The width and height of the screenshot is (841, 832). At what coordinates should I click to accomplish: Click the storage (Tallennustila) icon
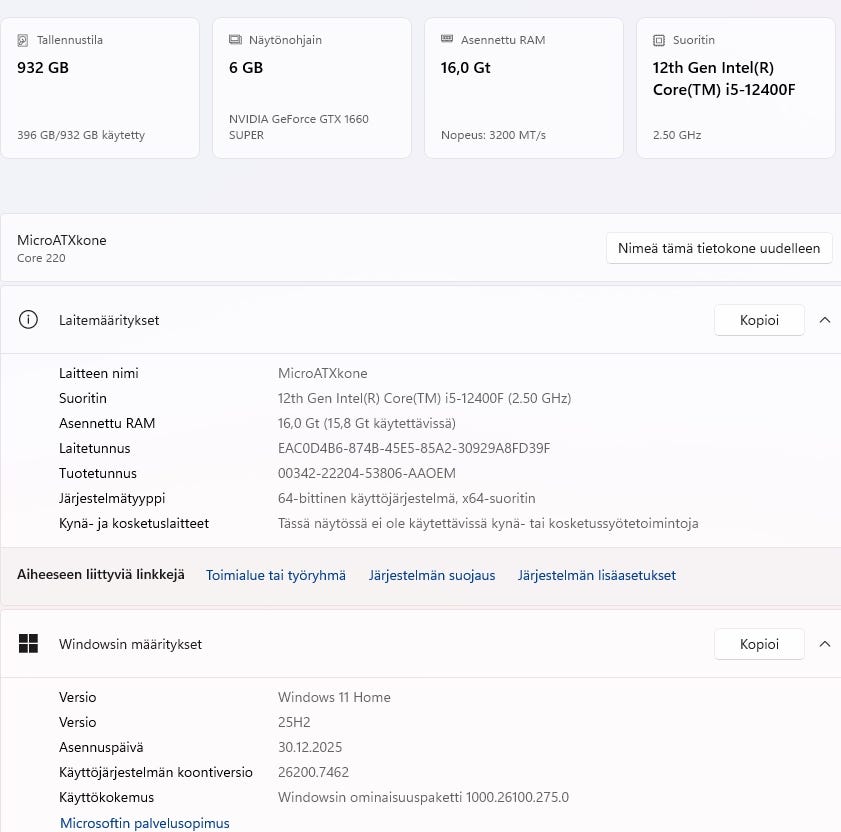24,41
